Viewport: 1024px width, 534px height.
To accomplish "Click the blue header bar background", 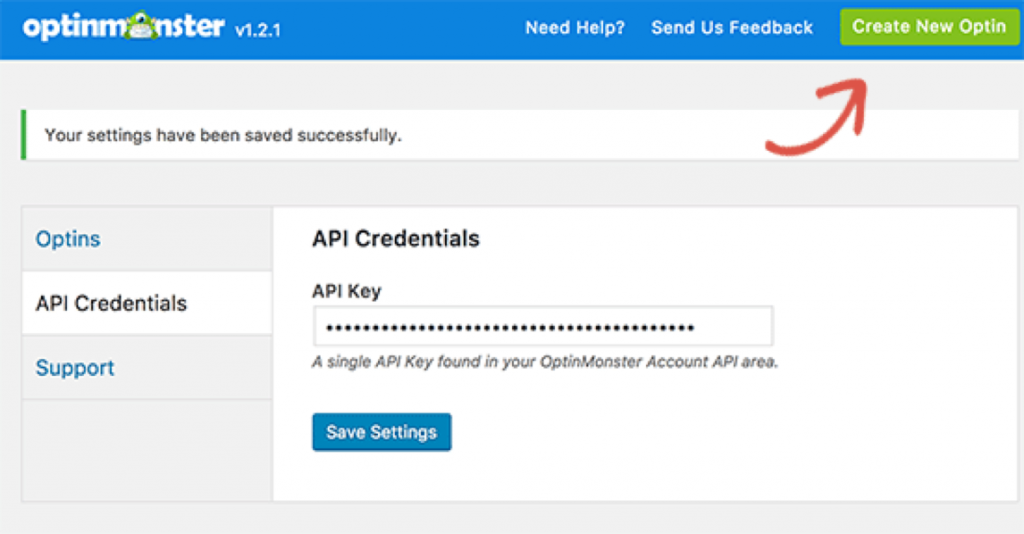I will click(405, 27).
